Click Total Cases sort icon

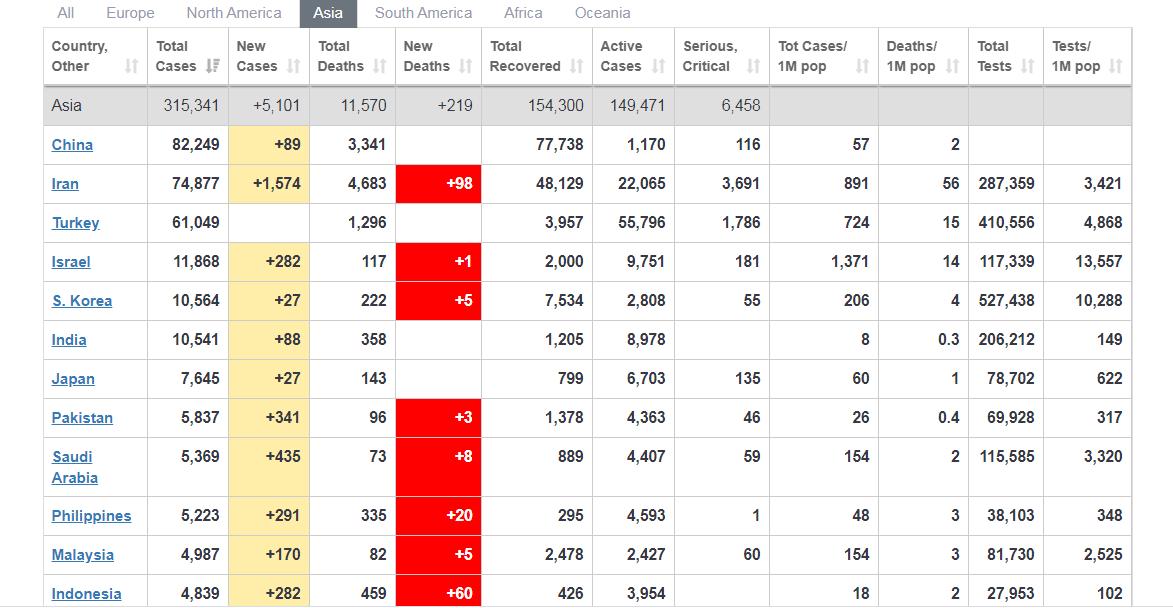click(213, 66)
